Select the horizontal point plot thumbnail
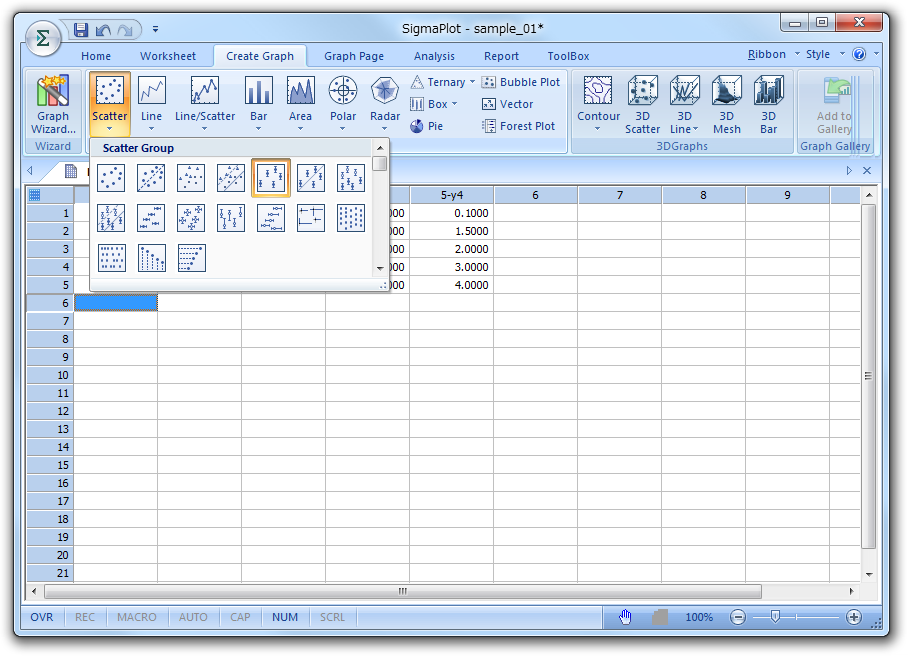This screenshot has height=656, width=908. click(x=111, y=258)
